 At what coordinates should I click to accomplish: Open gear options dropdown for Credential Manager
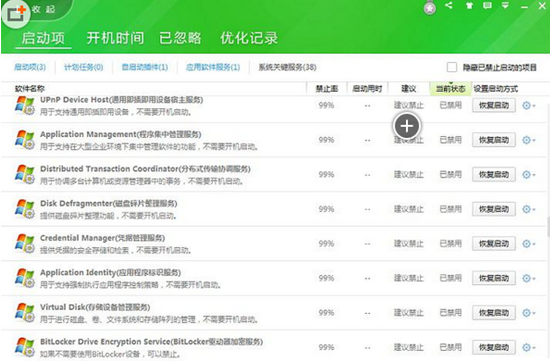coord(529,243)
